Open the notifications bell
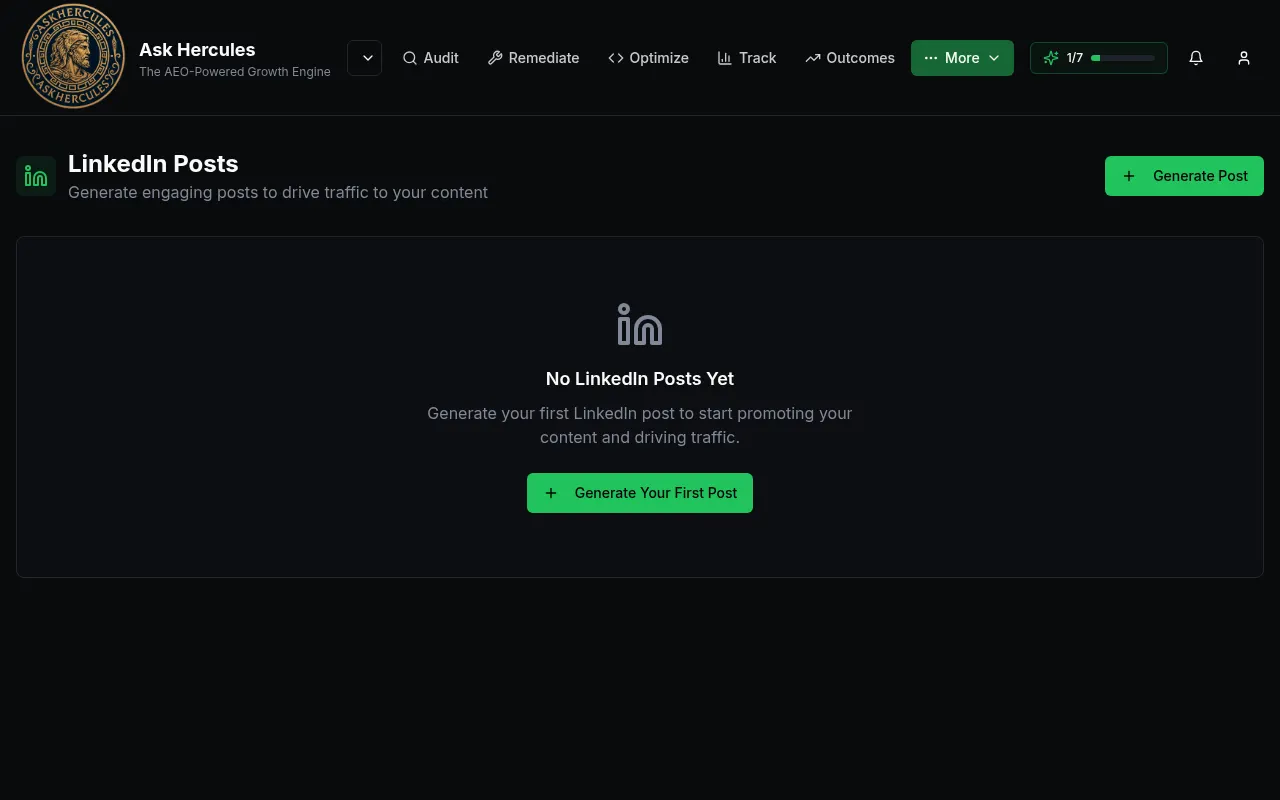The height and width of the screenshot is (800, 1280). (x=1196, y=58)
